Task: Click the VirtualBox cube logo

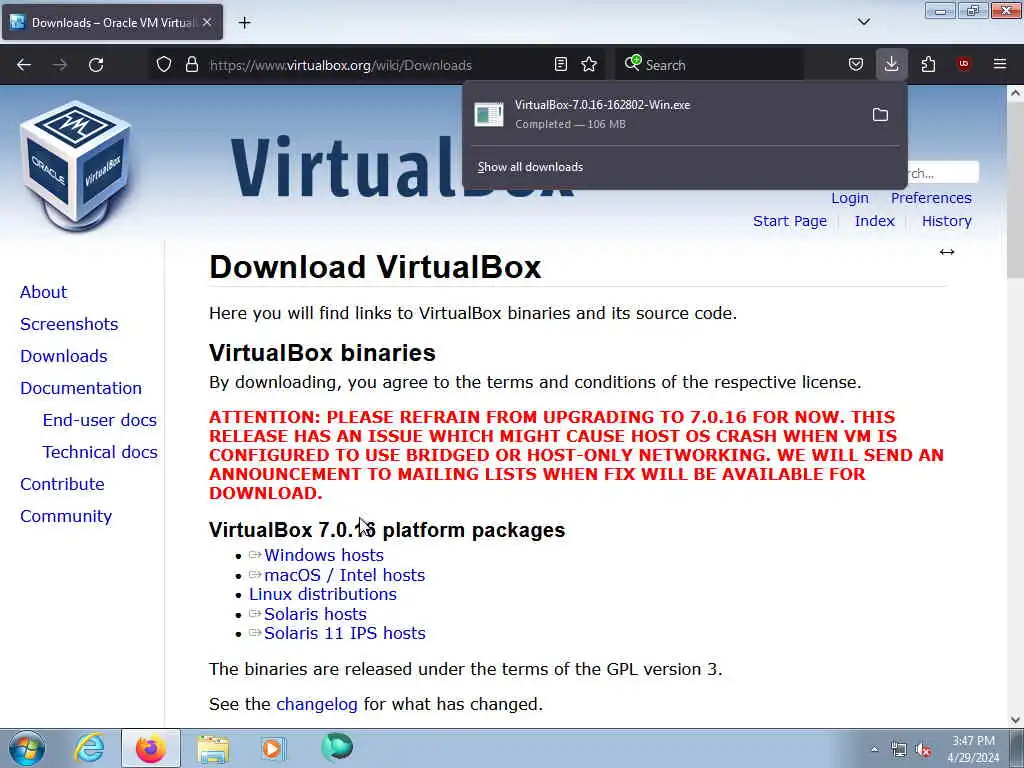Action: 76,165
